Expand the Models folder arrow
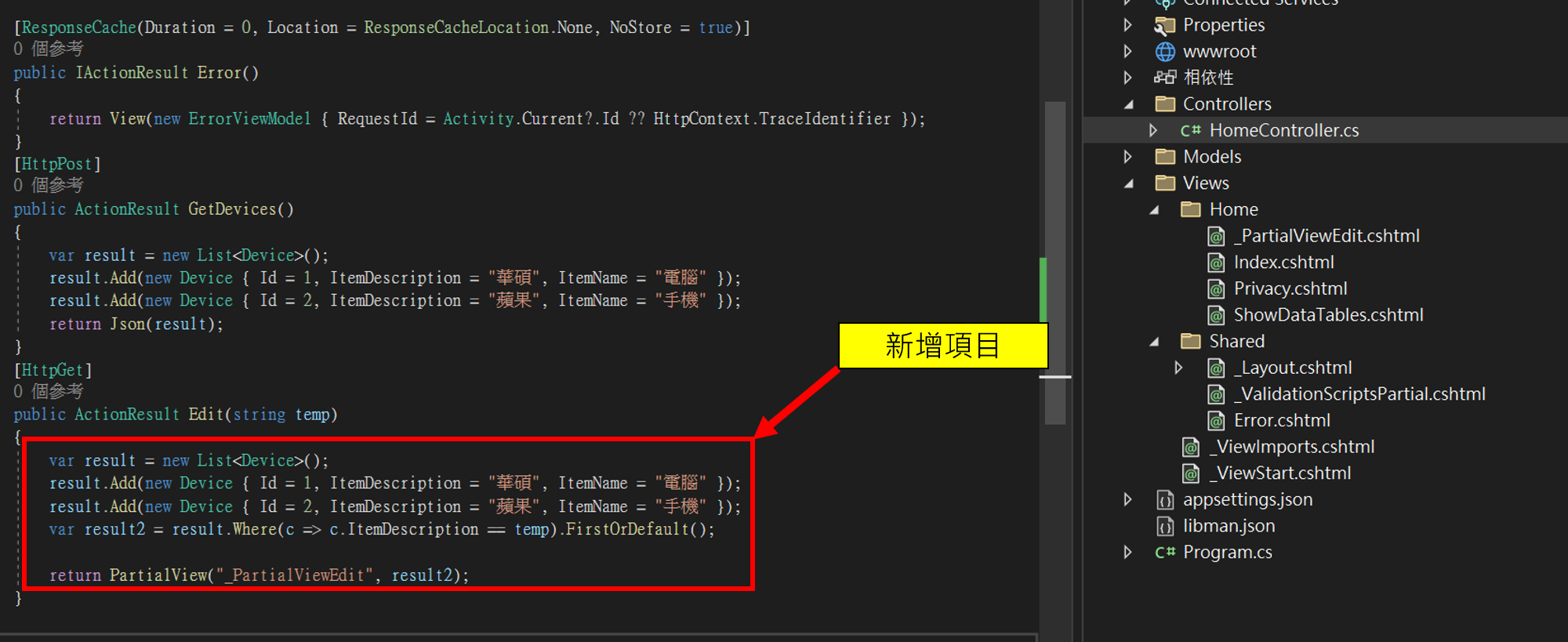 [1128, 157]
